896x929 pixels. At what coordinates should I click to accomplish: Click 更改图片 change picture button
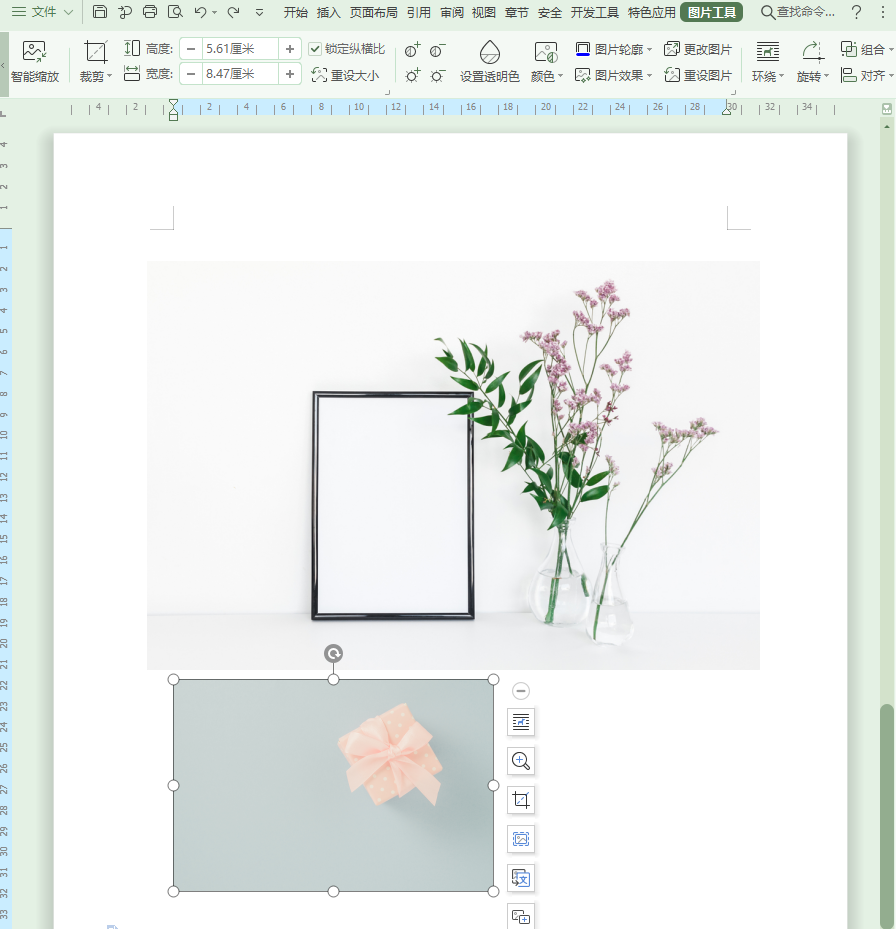(698, 49)
